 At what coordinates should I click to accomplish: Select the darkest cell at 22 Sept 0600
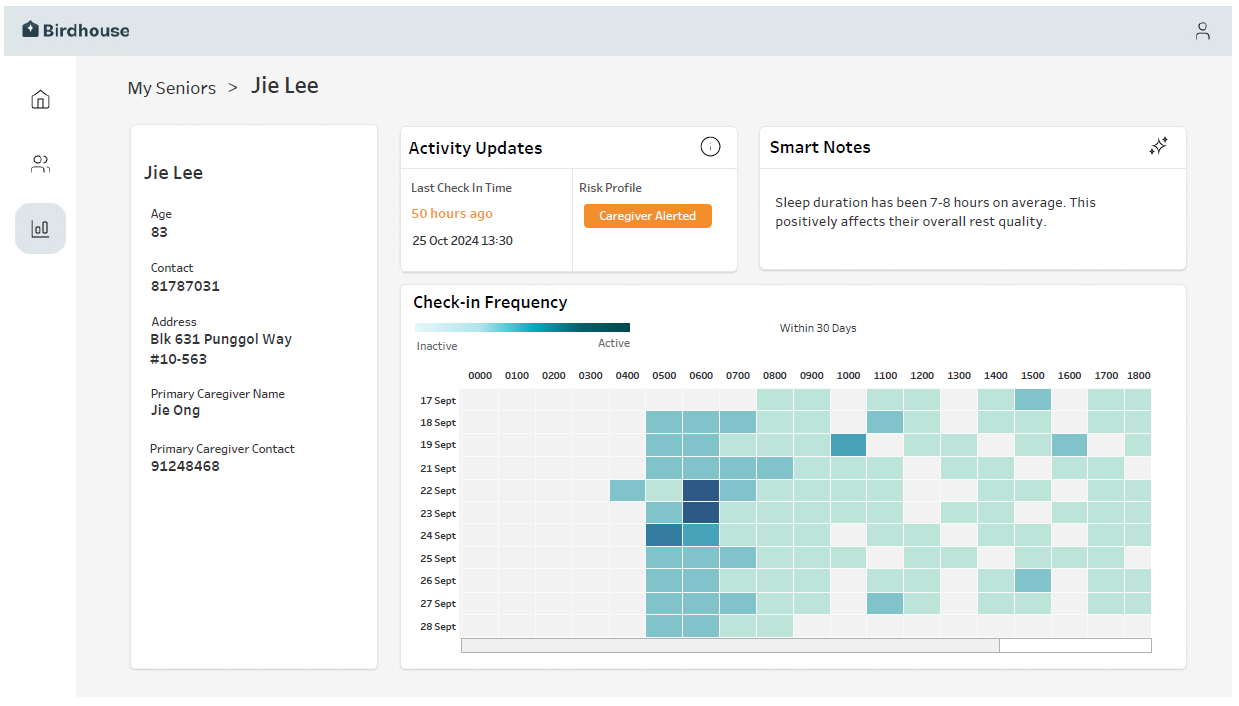click(701, 491)
